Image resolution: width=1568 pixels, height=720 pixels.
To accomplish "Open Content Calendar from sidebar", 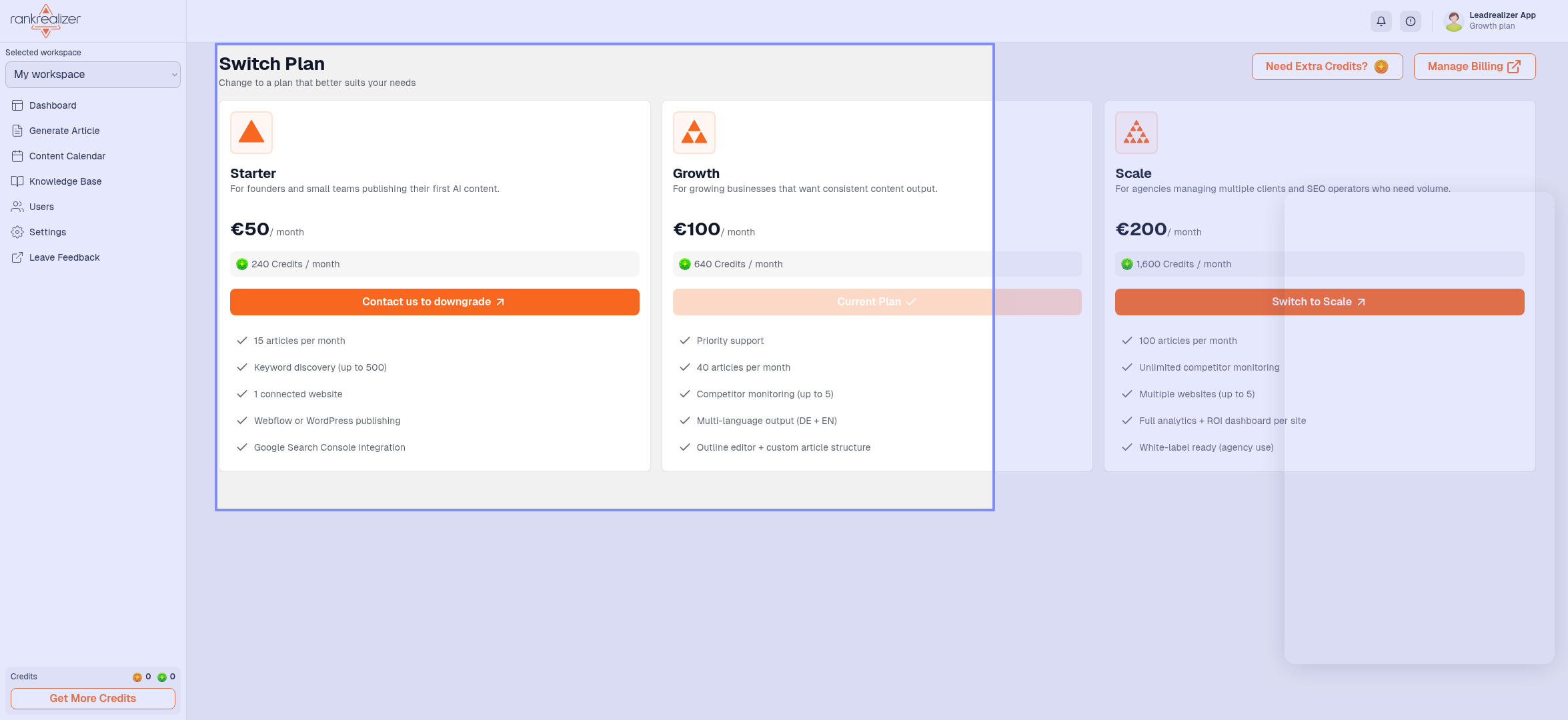I will [x=67, y=156].
